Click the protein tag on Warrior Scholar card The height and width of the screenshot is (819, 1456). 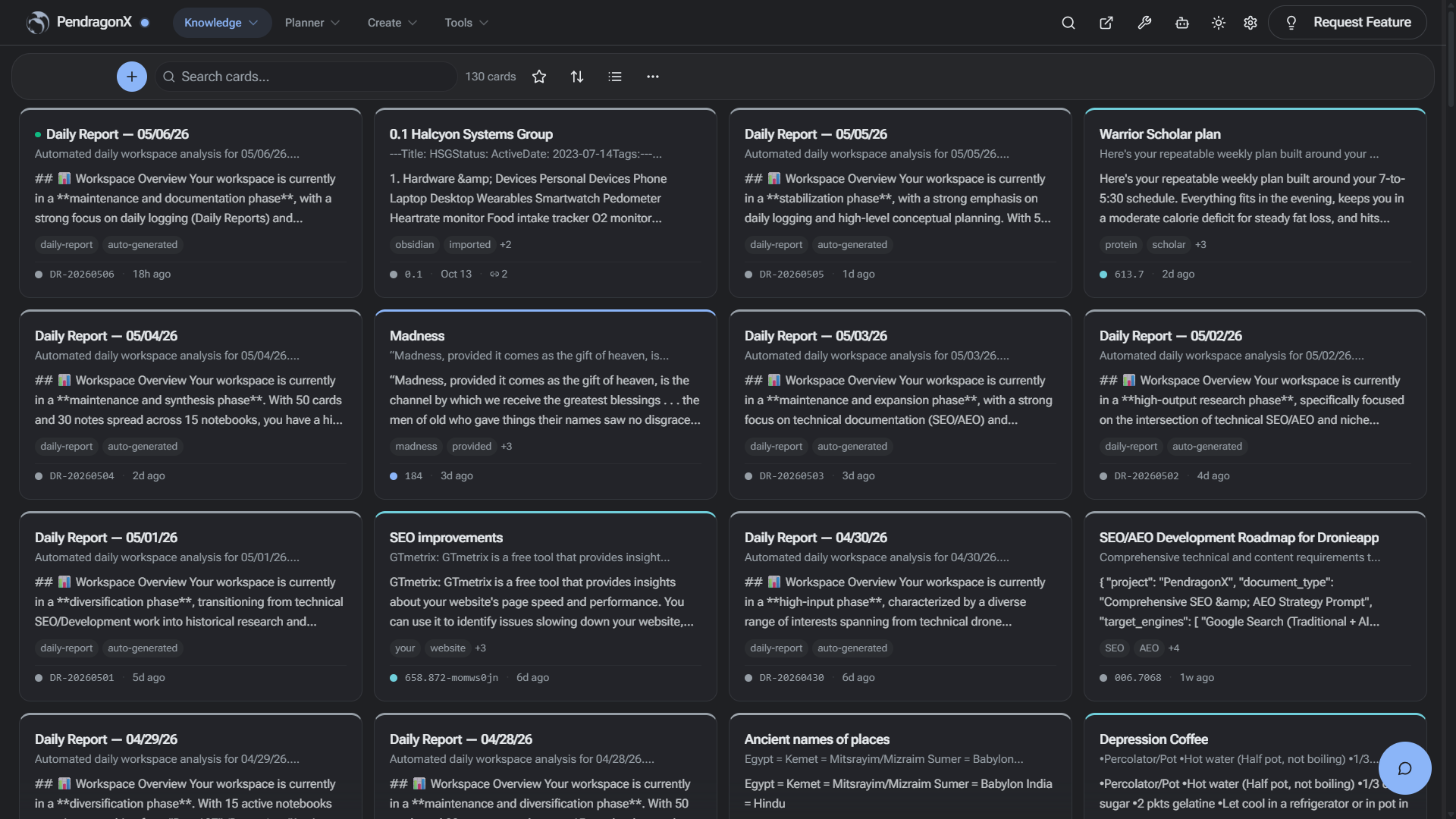1121,245
